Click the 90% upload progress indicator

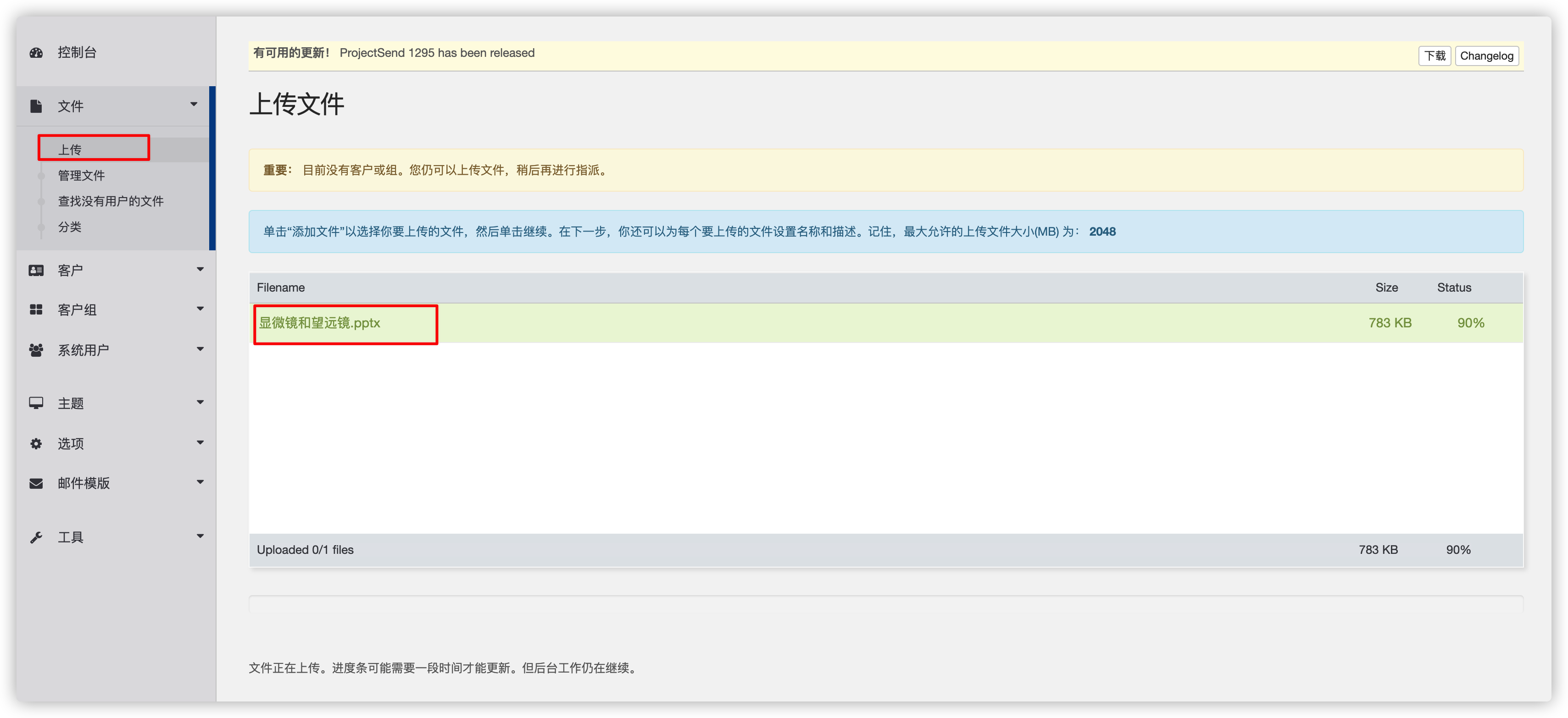click(x=1472, y=323)
